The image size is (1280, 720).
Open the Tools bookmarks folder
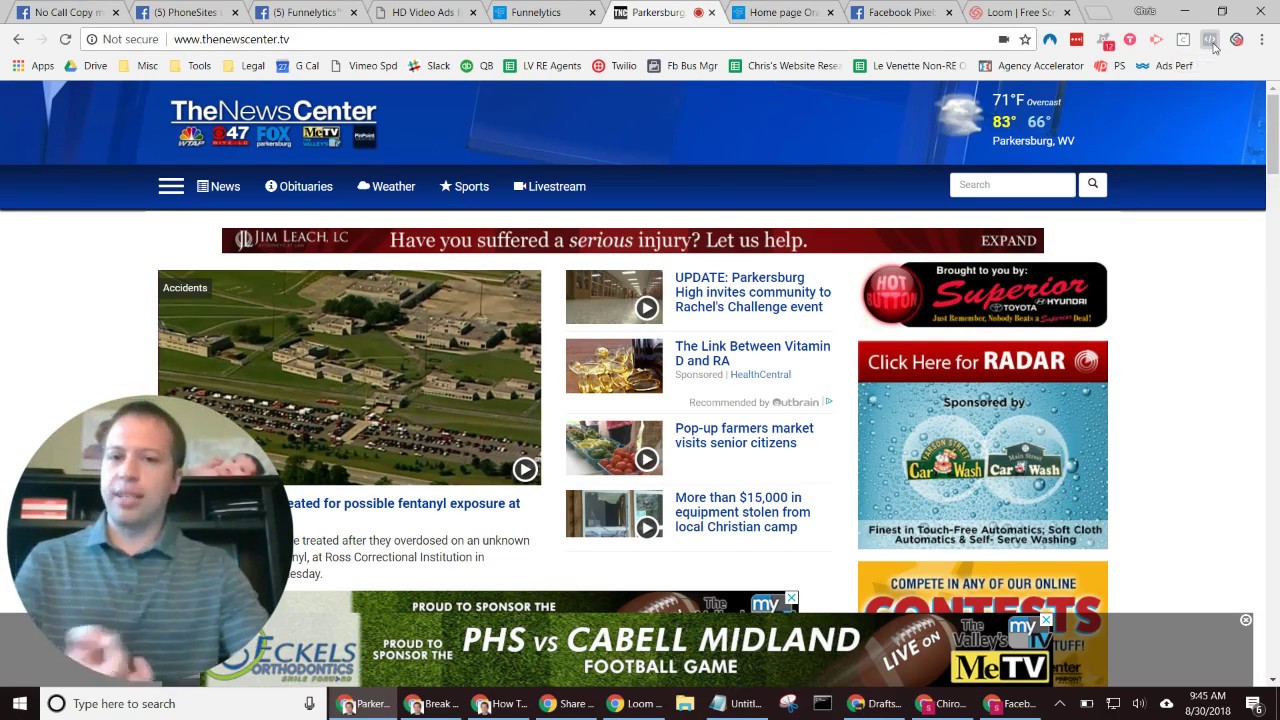(190, 66)
